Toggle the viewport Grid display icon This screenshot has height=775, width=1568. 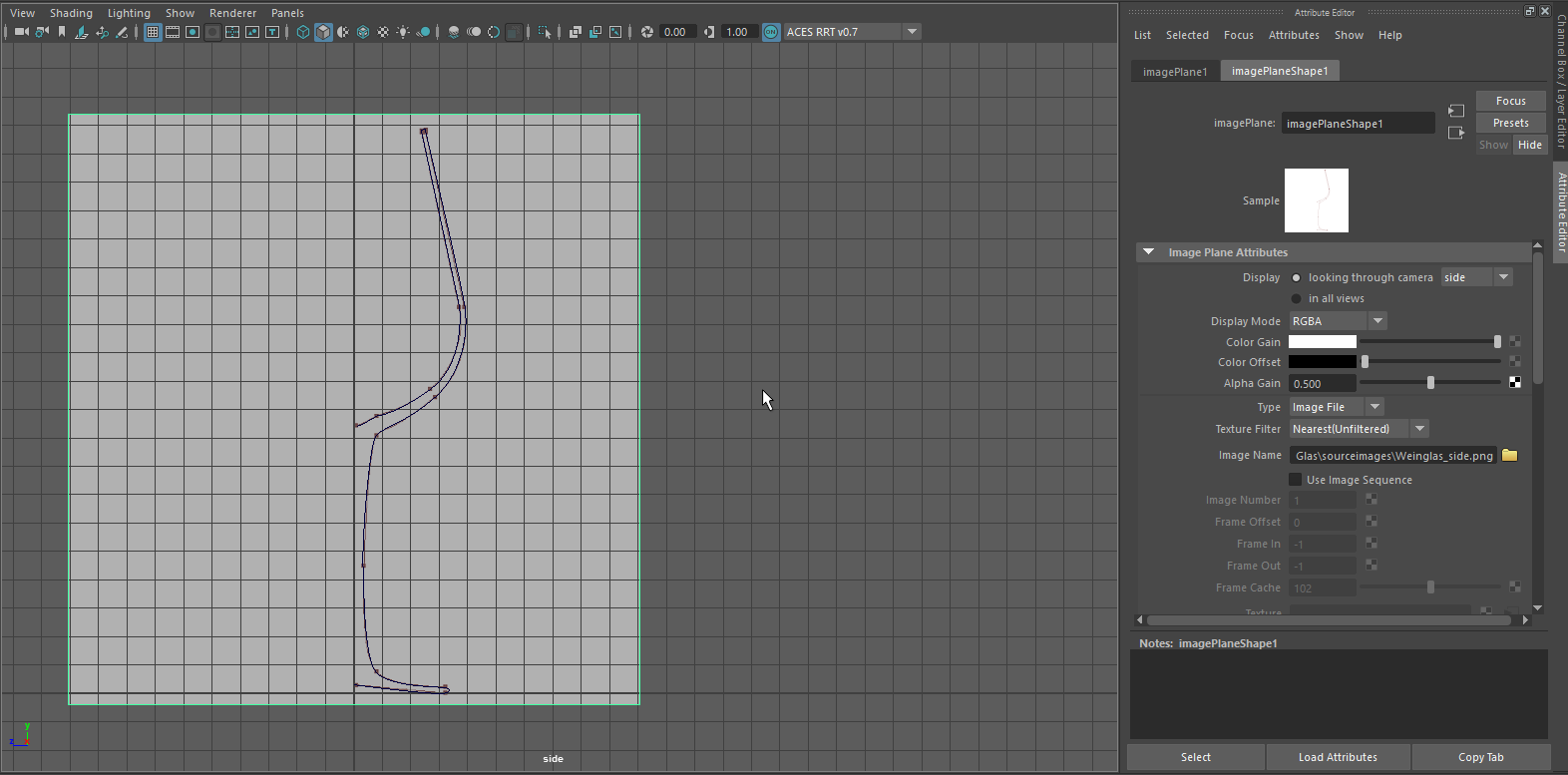coord(153,32)
